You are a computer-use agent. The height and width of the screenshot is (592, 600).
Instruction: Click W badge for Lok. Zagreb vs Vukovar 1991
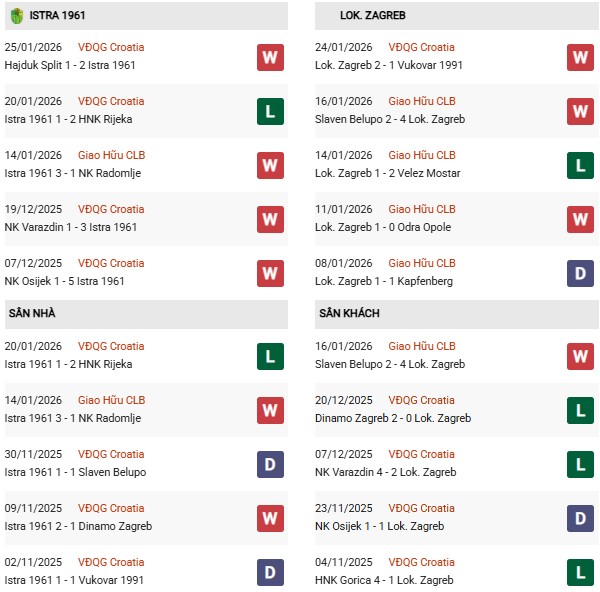pos(580,57)
